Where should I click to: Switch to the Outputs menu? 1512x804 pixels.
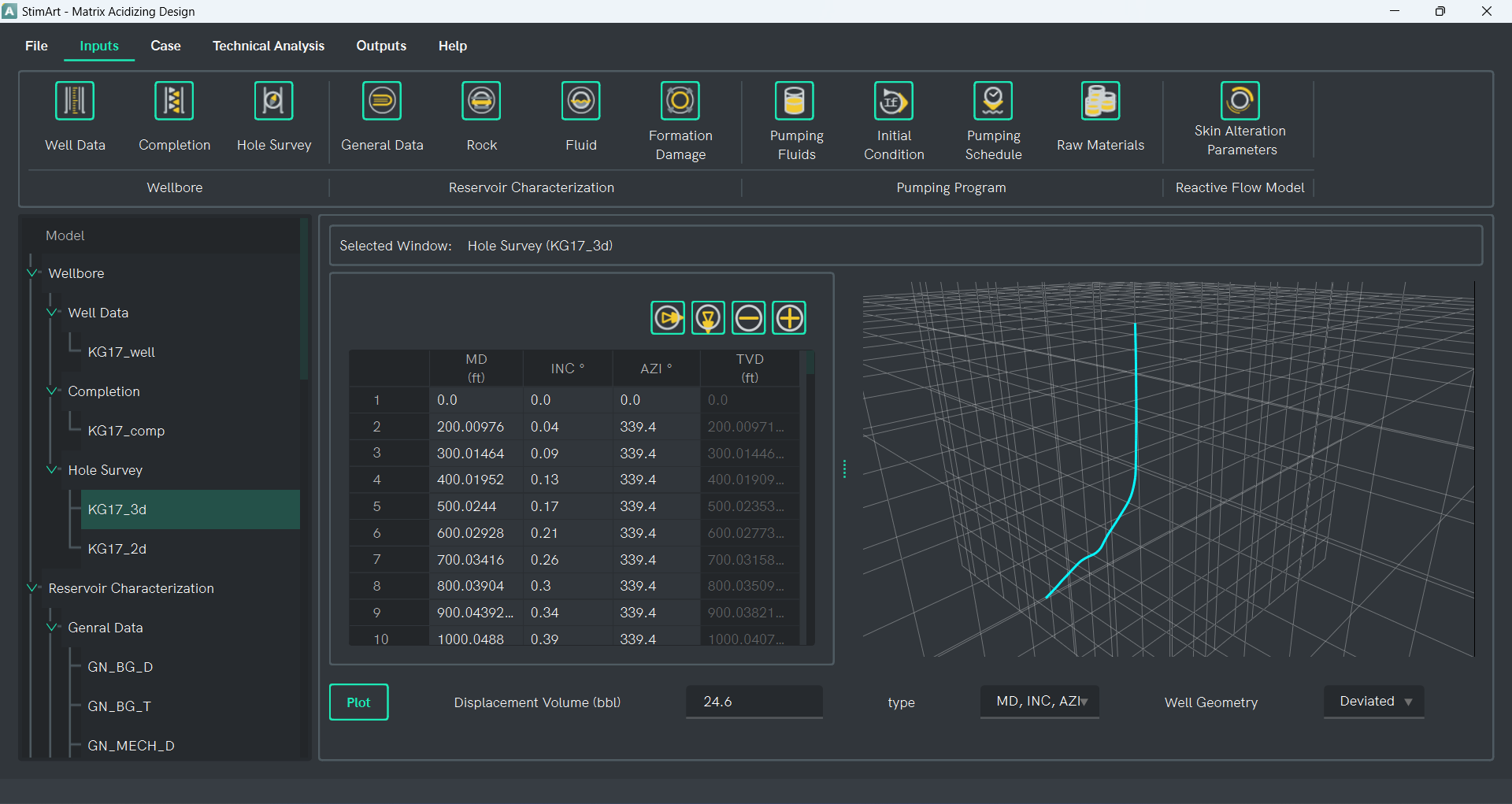point(381,46)
